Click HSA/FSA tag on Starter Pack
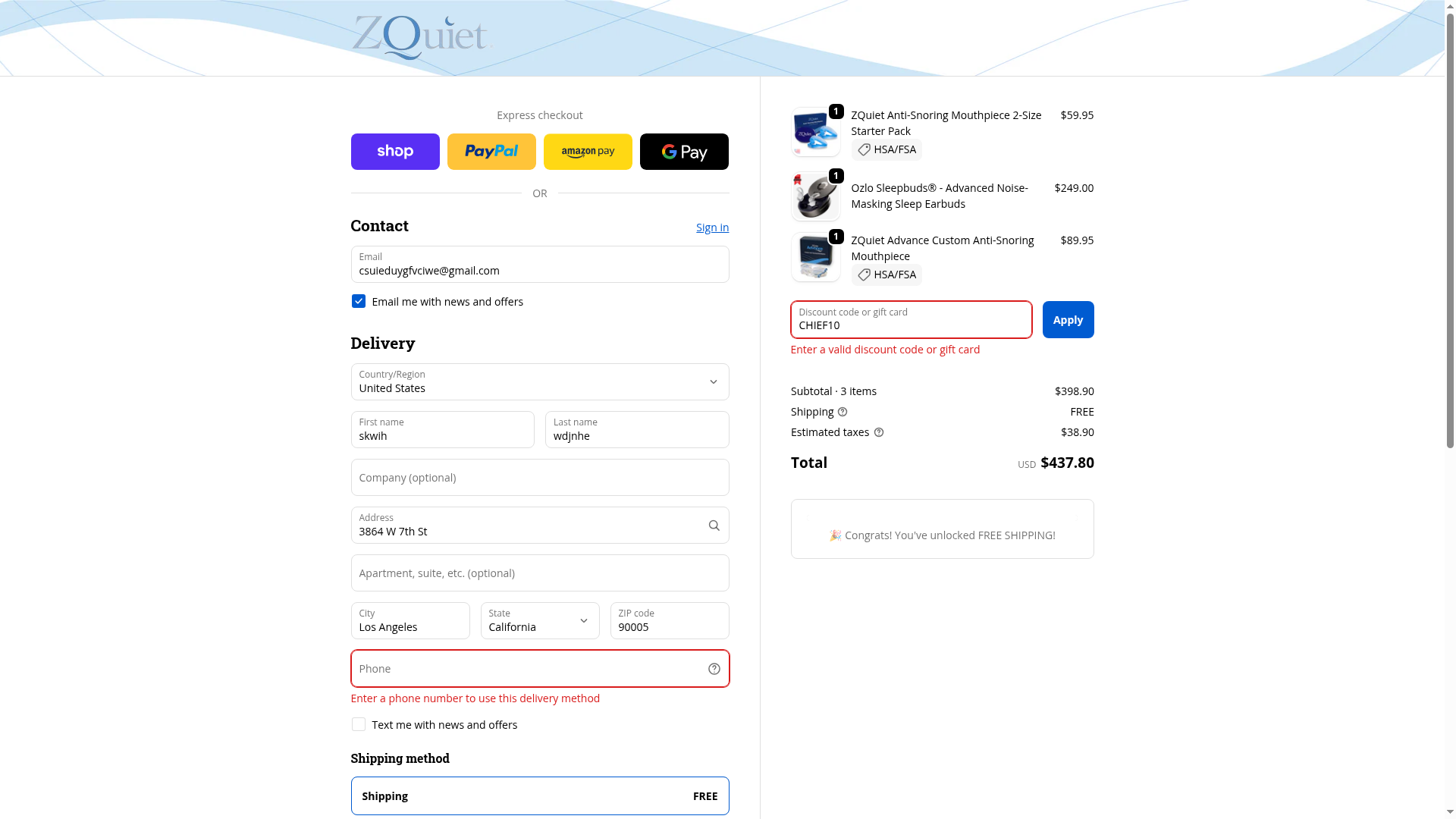Image resolution: width=1456 pixels, height=819 pixels. click(886, 149)
